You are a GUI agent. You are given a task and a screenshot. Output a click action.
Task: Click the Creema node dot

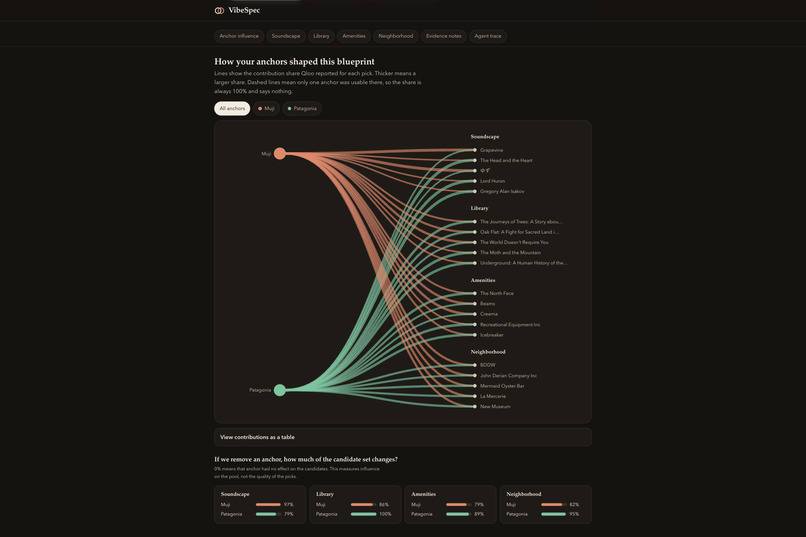click(474, 314)
